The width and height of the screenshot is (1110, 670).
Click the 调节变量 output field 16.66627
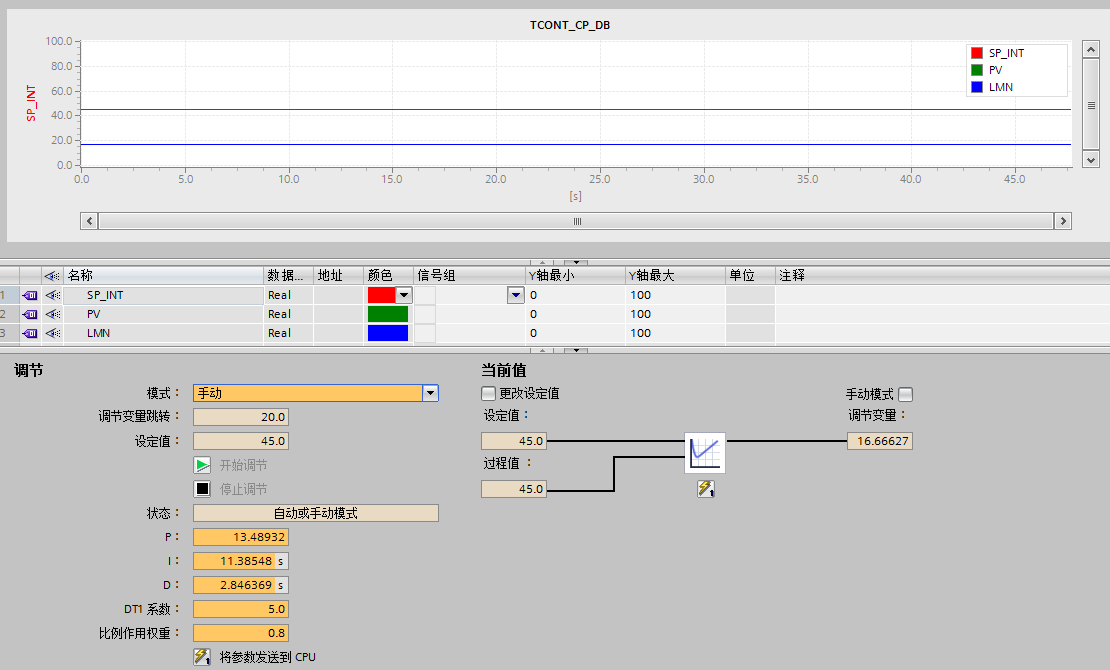pos(880,441)
